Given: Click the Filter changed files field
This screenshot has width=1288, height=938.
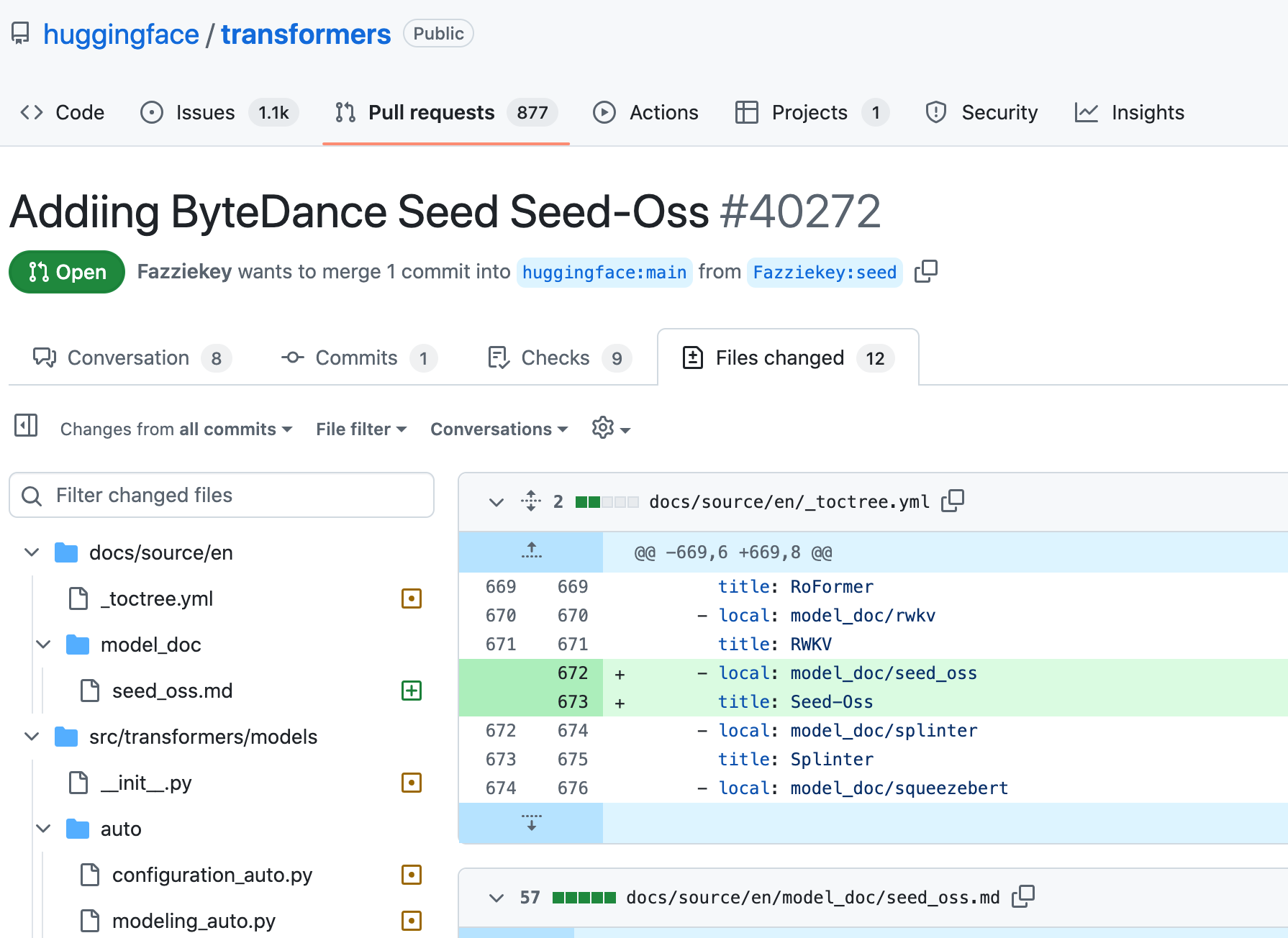Looking at the screenshot, I should click(222, 496).
